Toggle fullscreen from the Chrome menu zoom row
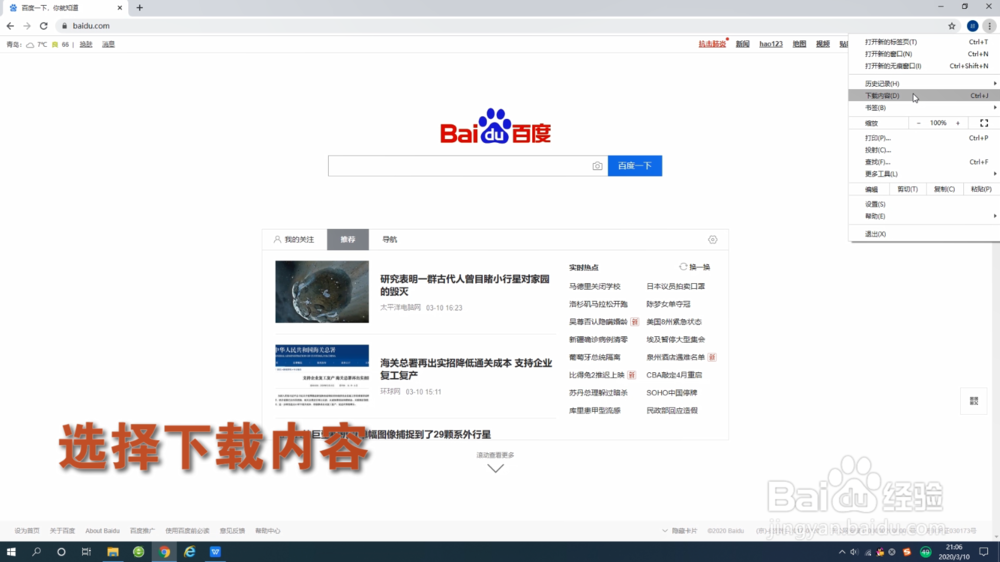Image resolution: width=1000 pixels, height=562 pixels. (984, 123)
